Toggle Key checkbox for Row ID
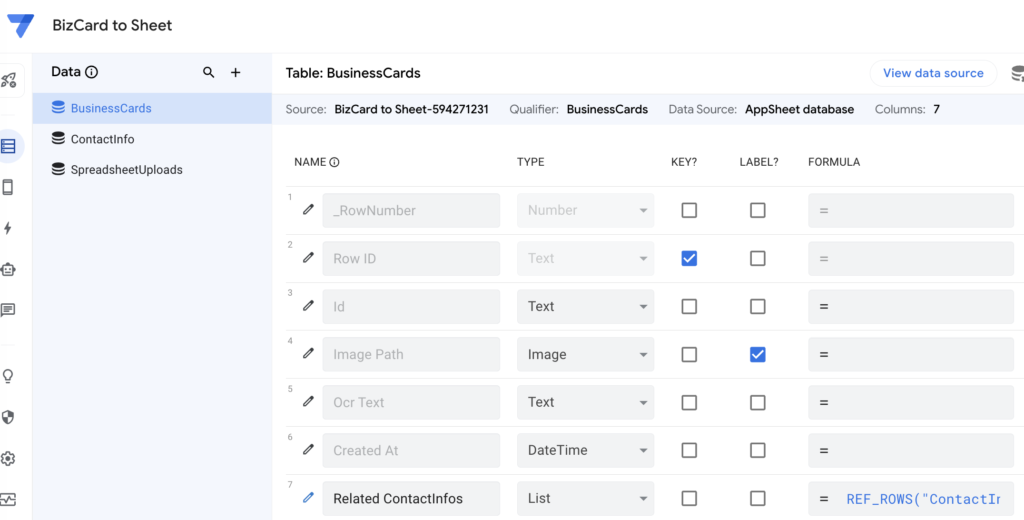1024x520 pixels. point(689,258)
